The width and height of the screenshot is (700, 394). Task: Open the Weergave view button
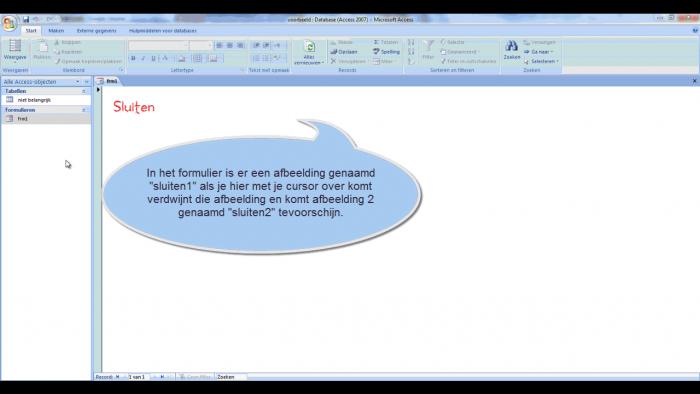coord(15,50)
